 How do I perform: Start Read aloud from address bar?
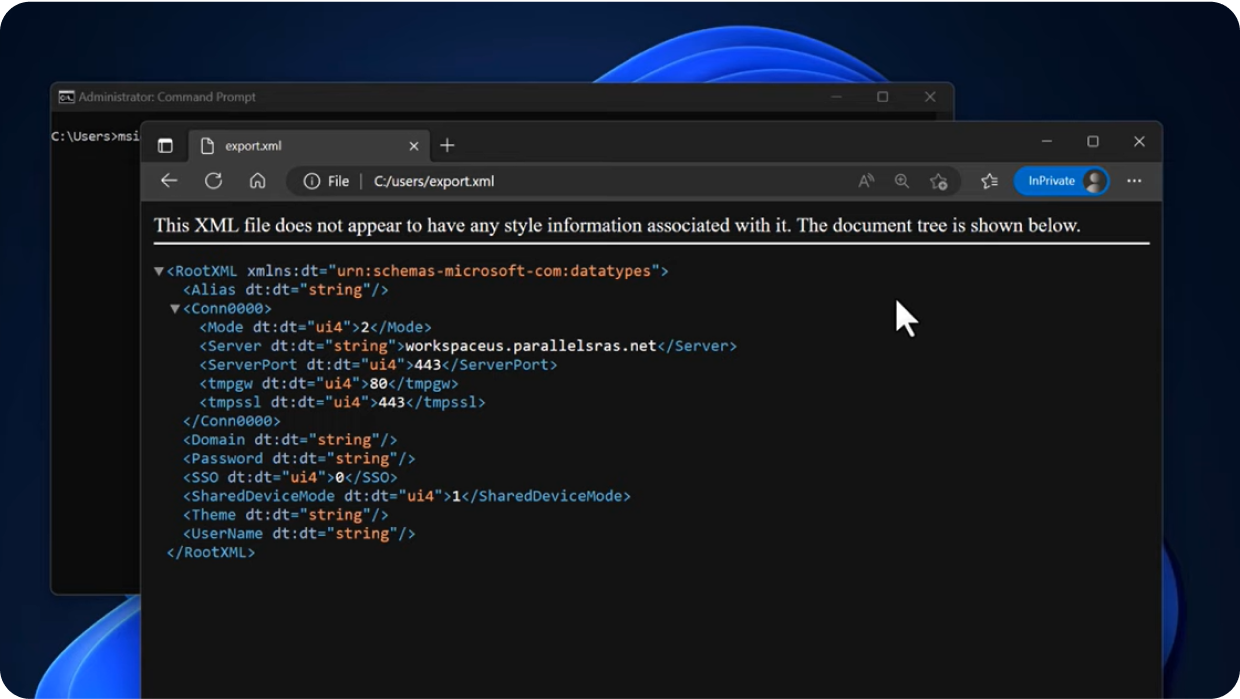click(x=866, y=181)
